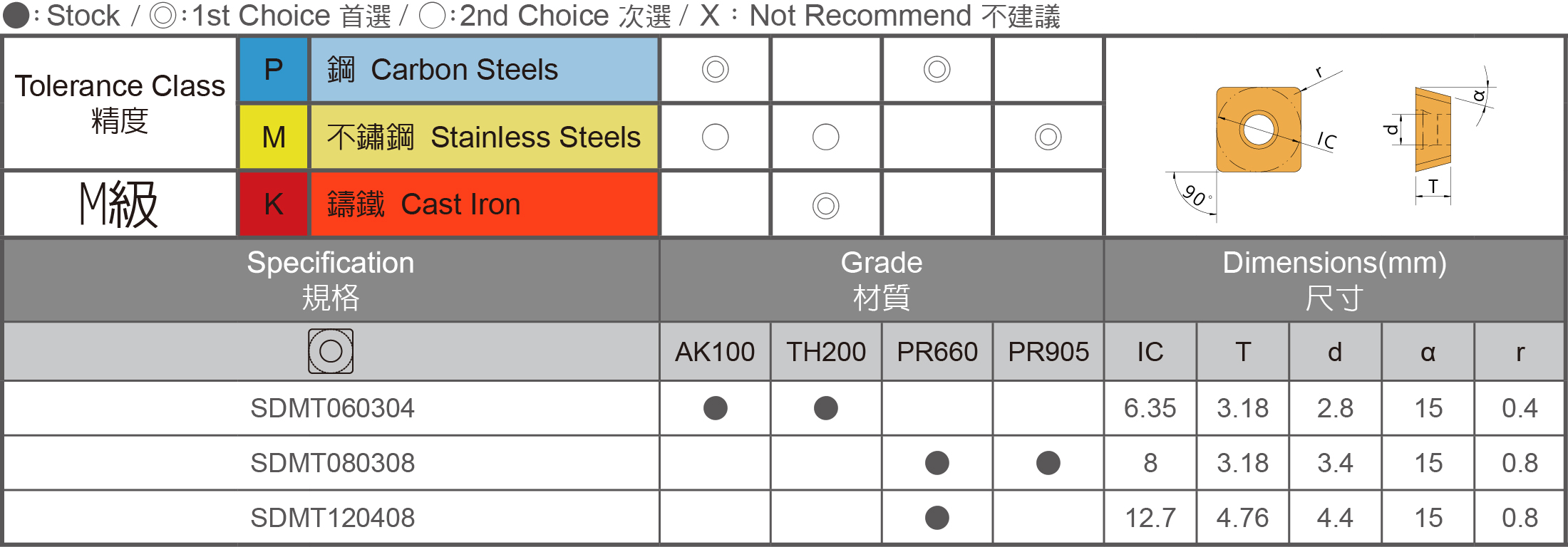Select the blue P material class cell
This screenshot has width=1568, height=547.
point(274,69)
